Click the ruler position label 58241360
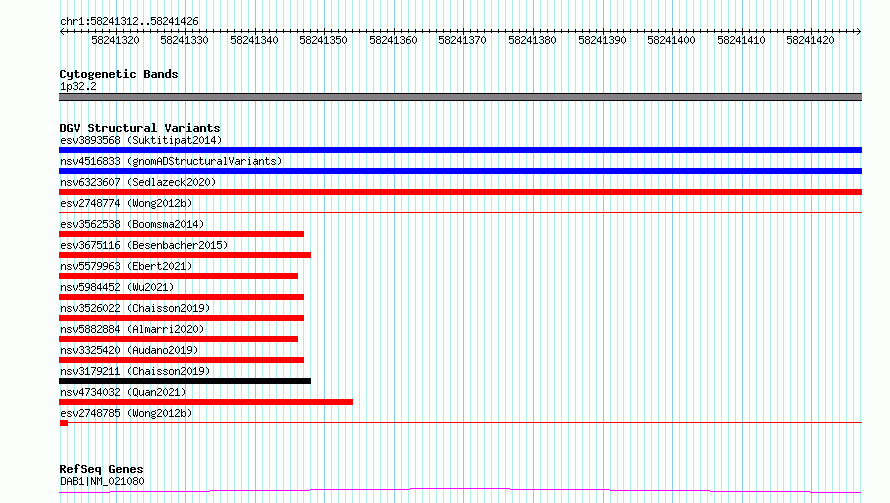Image resolution: width=890 pixels, height=503 pixels. (393, 40)
